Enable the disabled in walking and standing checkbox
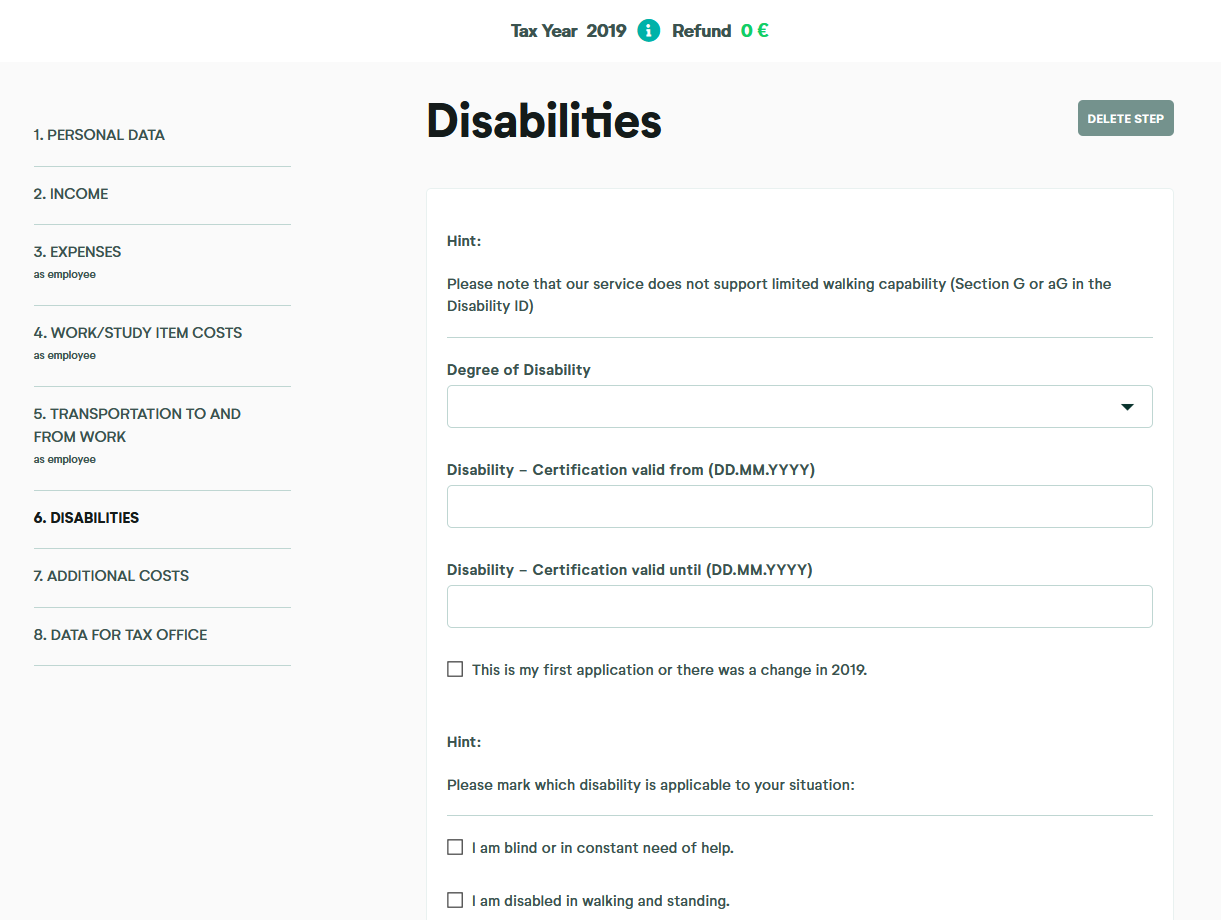This screenshot has height=920, width=1221. point(455,901)
